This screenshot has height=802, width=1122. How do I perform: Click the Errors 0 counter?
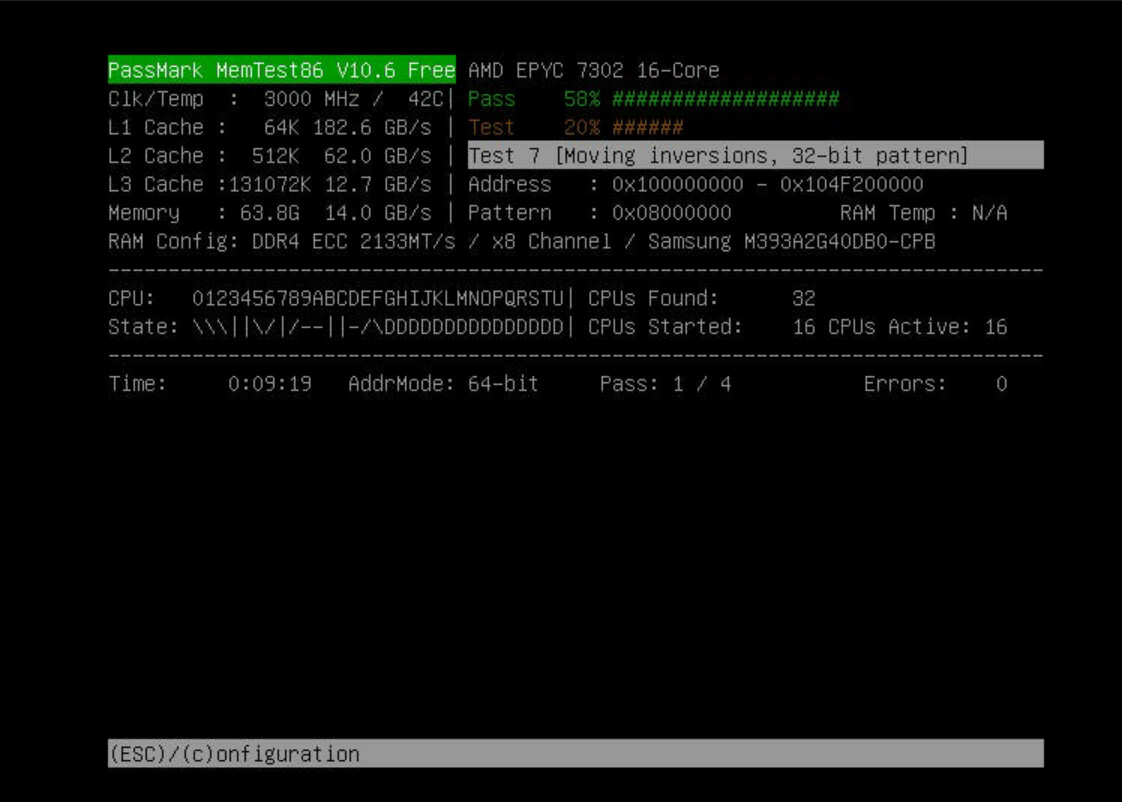(1000, 384)
